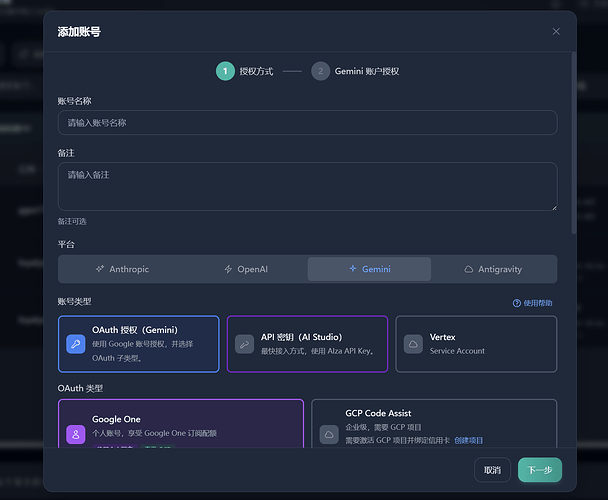This screenshot has height=500, width=608.
Task: Proceed with the 下一步 button
Action: click(540, 470)
